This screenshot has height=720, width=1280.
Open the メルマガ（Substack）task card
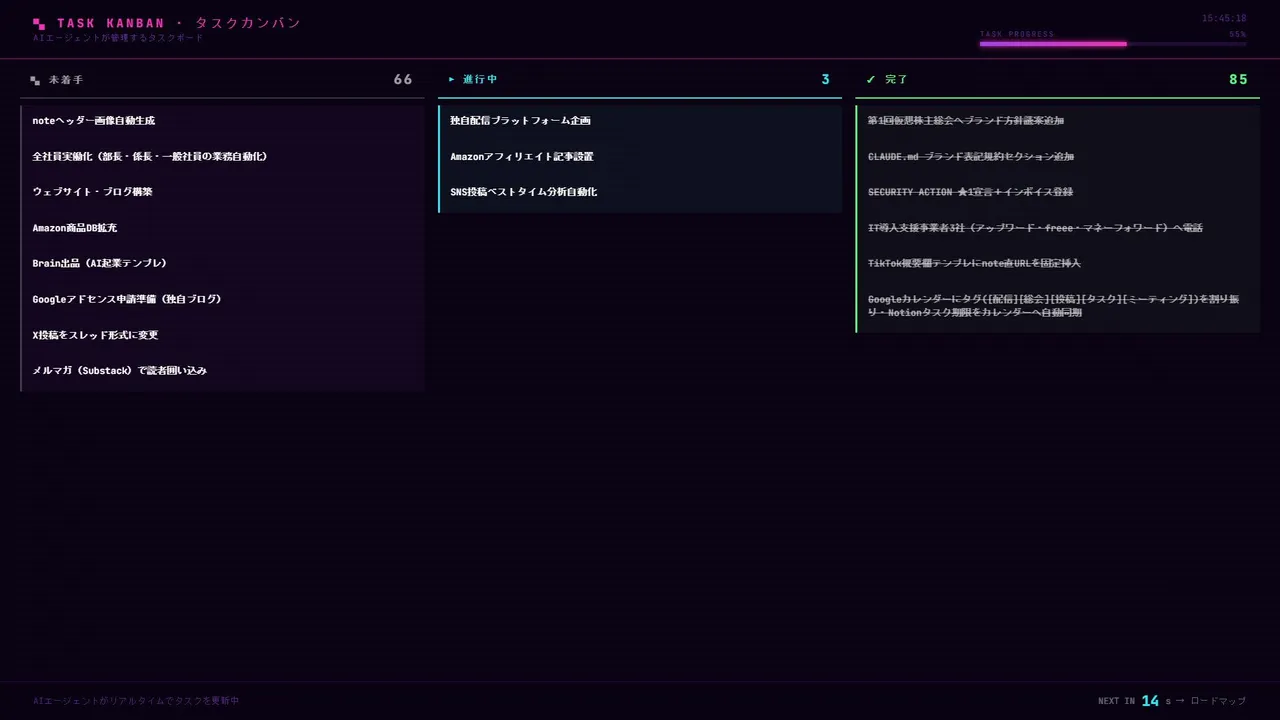pyautogui.click(x=223, y=371)
